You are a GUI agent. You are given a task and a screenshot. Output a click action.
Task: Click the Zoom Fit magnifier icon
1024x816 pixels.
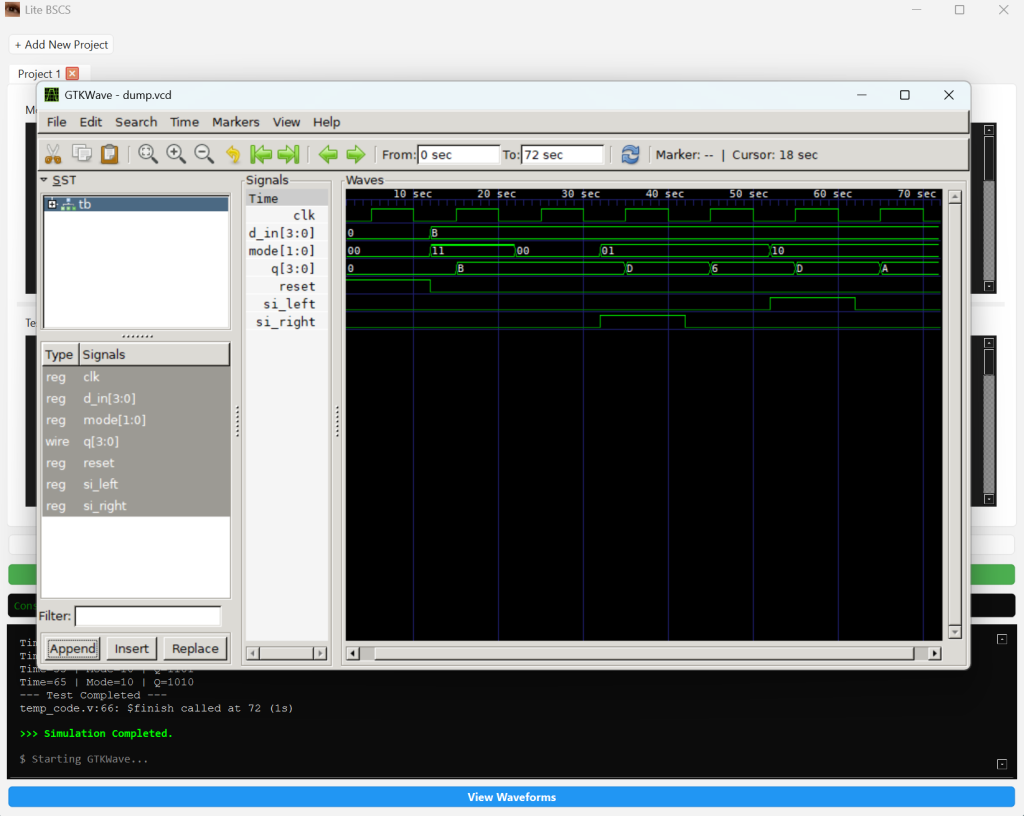tap(148, 154)
